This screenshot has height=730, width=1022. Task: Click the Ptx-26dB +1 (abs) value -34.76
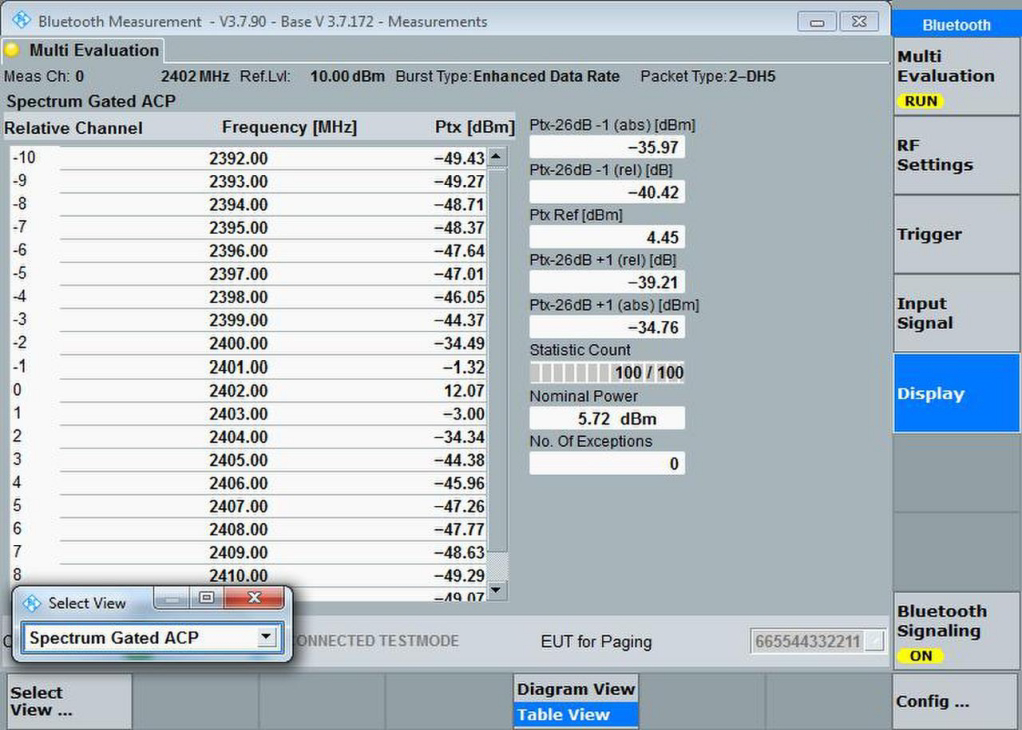(x=606, y=327)
